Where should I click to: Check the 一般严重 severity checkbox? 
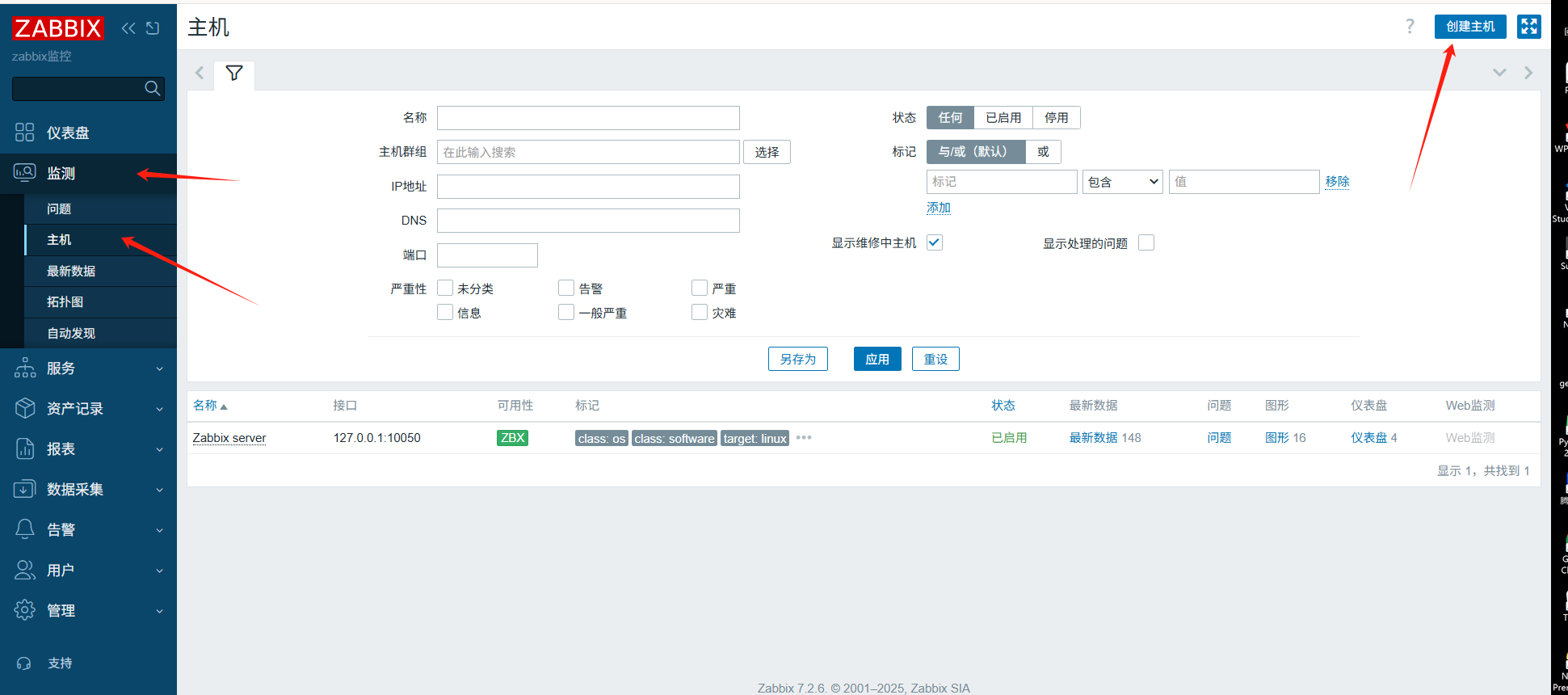point(566,312)
